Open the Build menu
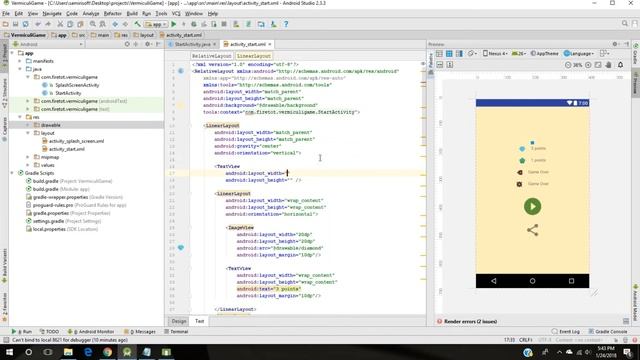 132,13
